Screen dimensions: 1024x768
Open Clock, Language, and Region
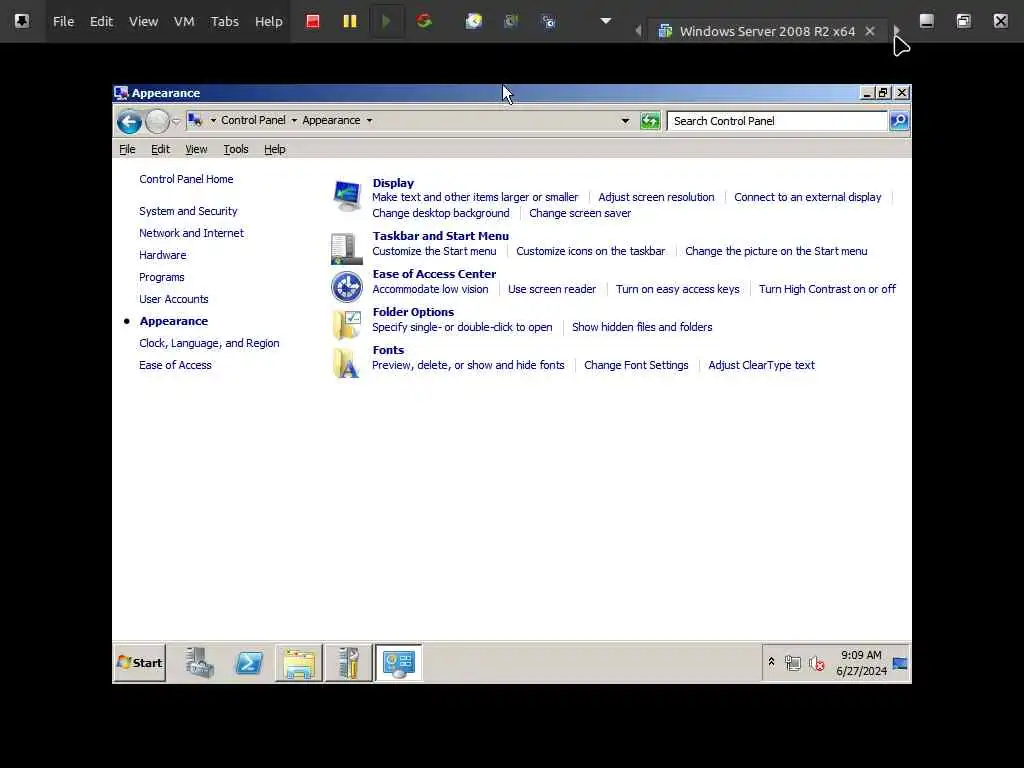pos(209,343)
